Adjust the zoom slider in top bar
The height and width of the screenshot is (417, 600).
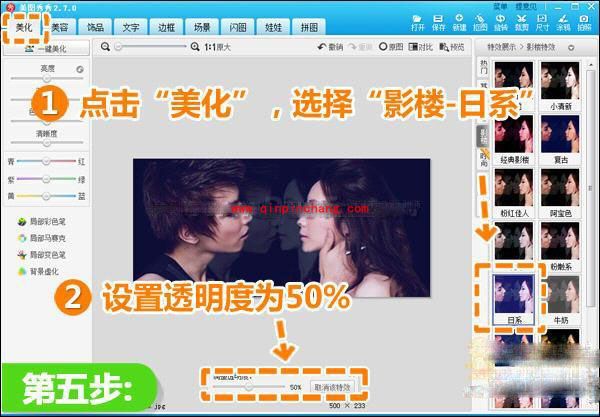152,47
